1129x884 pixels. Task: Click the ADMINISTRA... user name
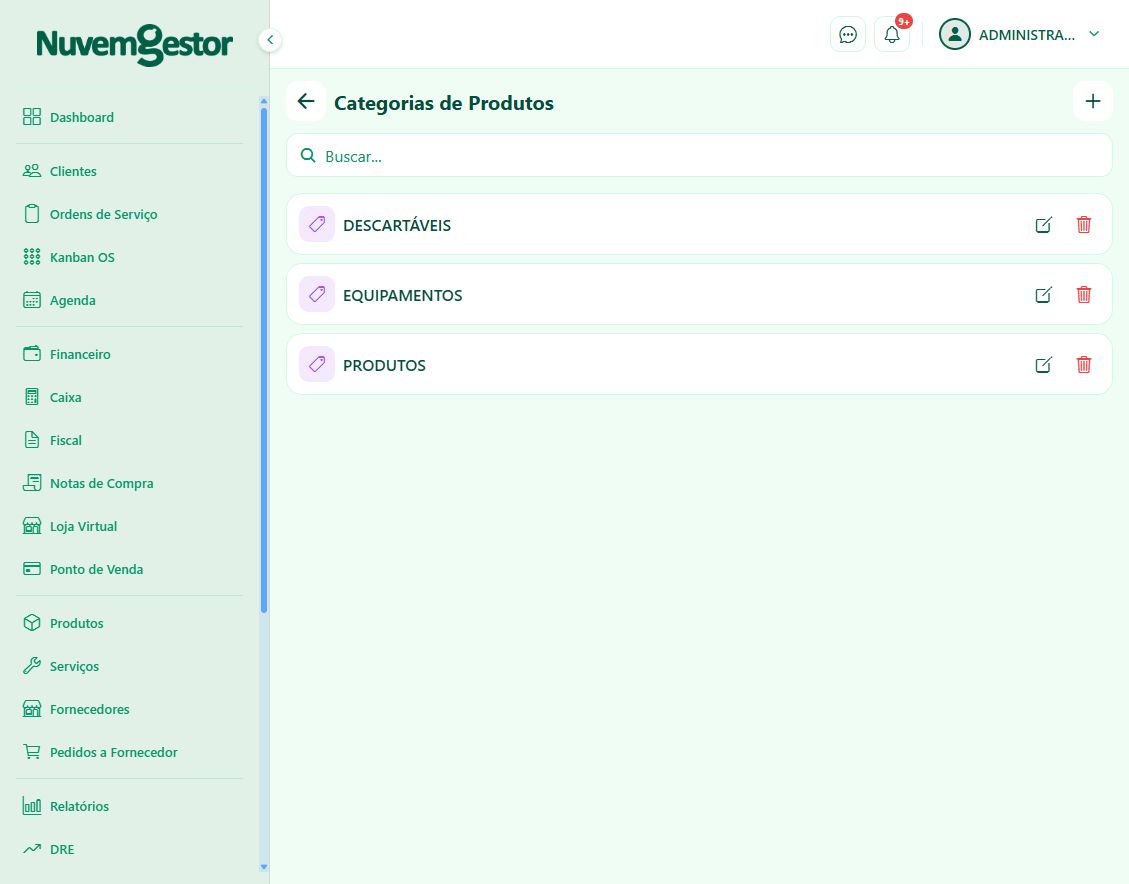pos(1027,35)
